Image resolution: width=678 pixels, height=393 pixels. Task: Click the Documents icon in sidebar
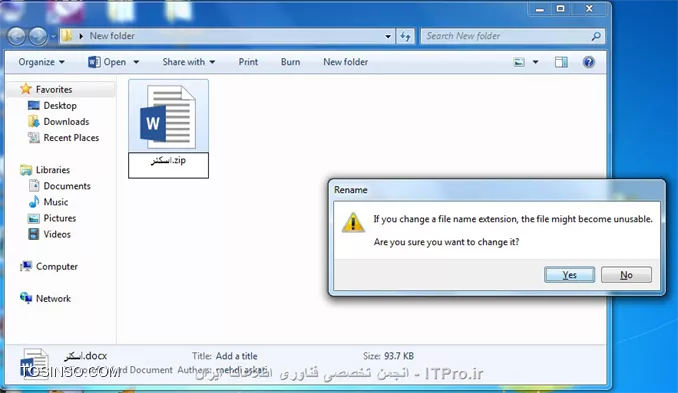pyautogui.click(x=34, y=186)
